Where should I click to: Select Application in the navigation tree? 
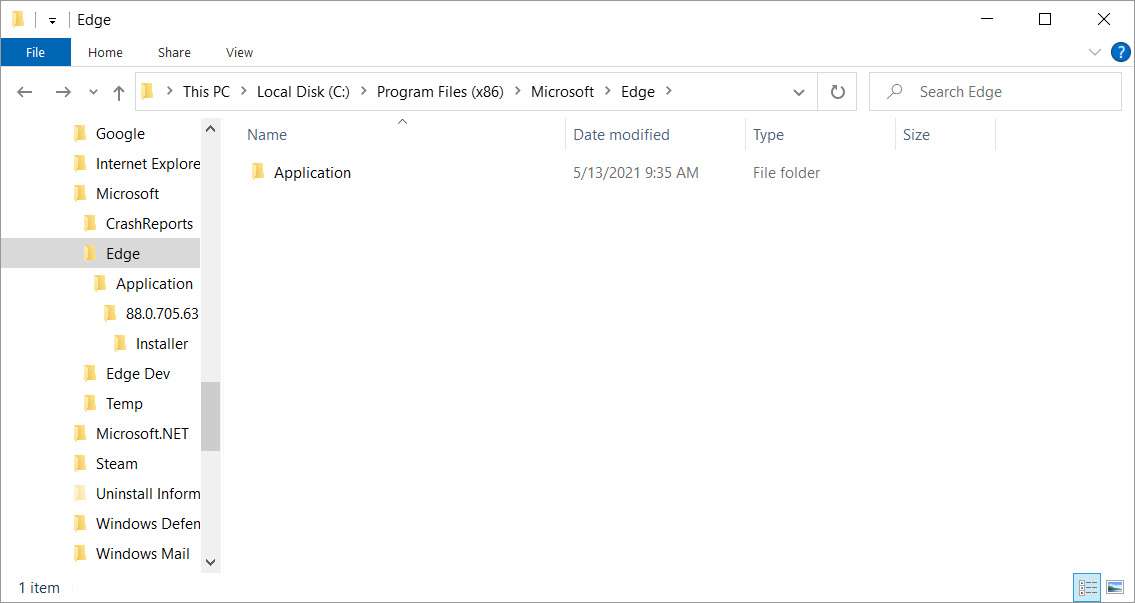click(x=154, y=284)
